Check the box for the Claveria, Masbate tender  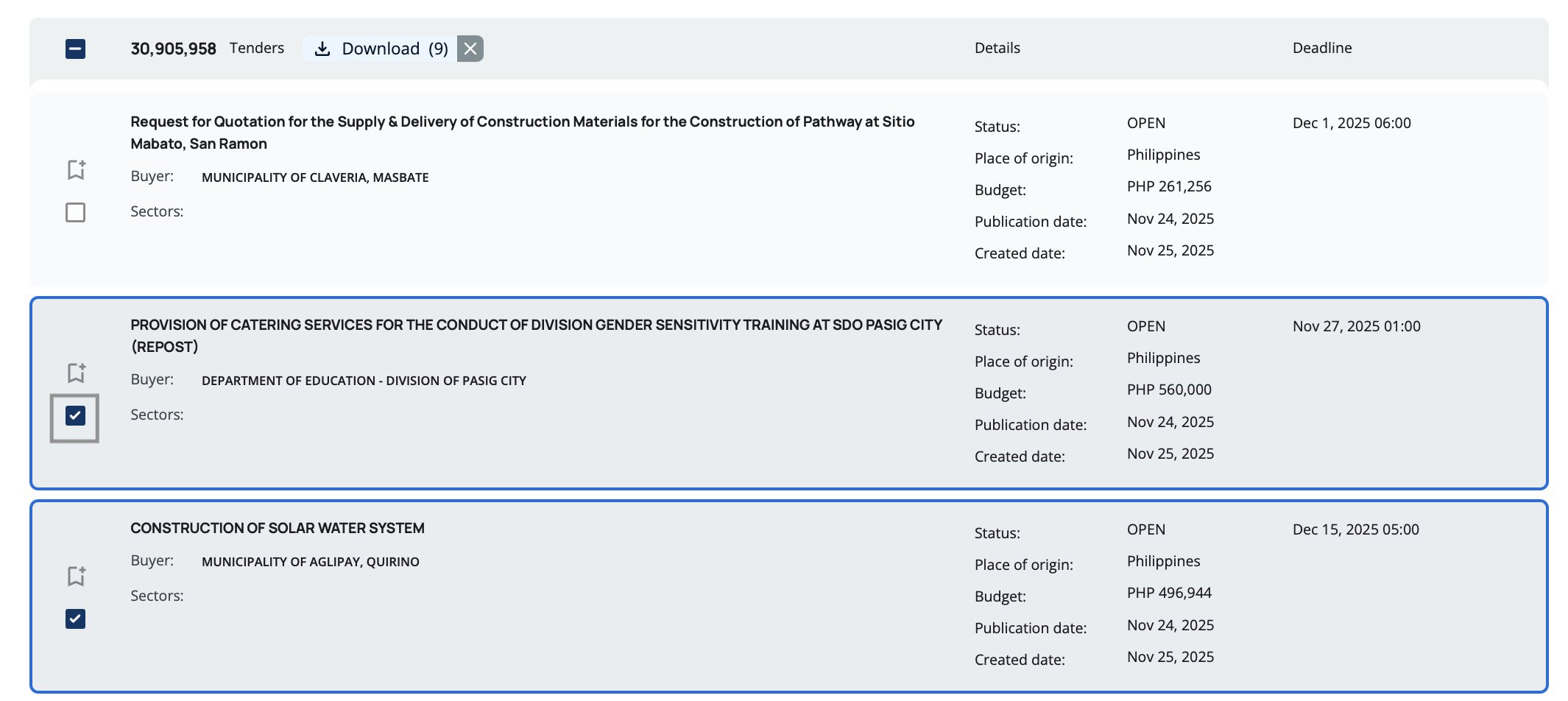(75, 213)
